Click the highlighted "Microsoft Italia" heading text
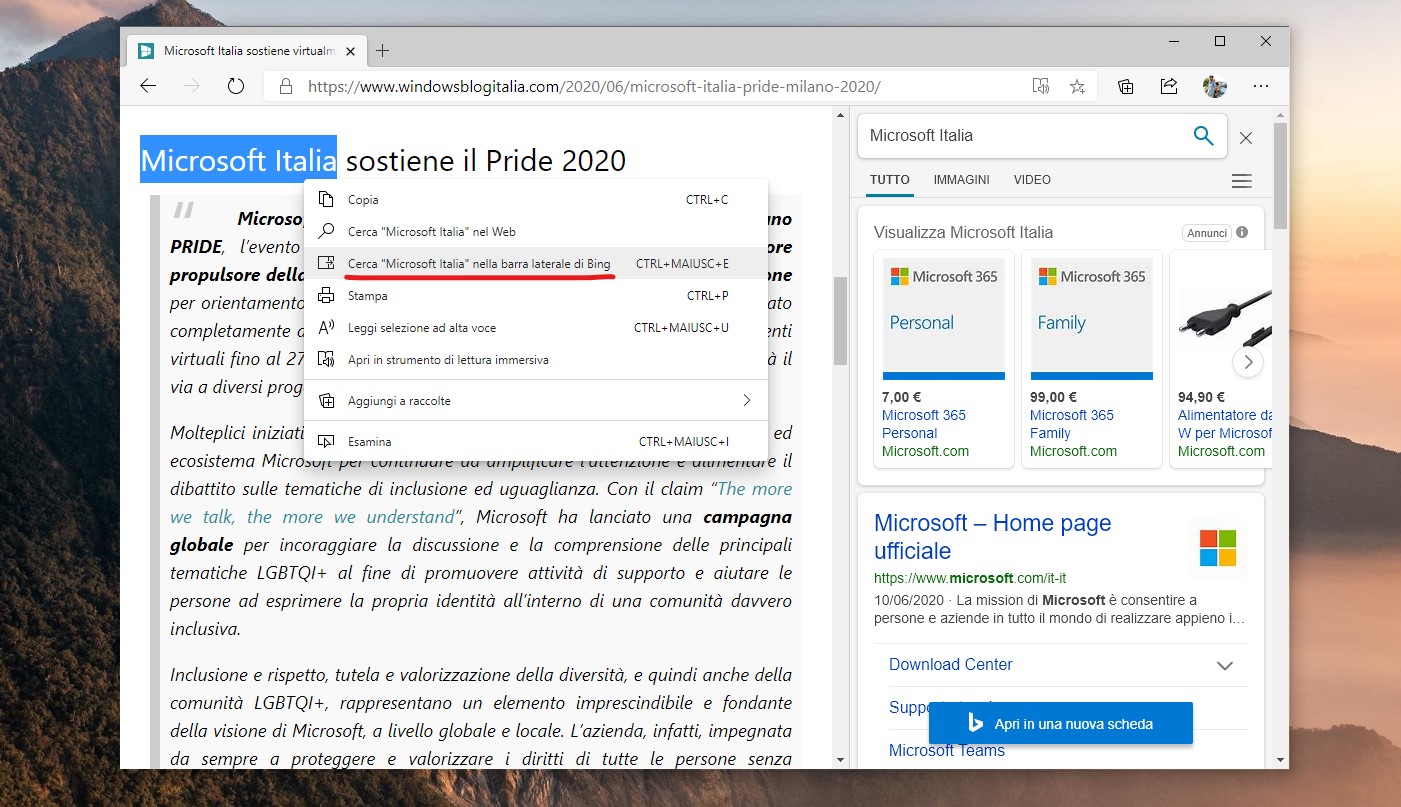 tap(238, 160)
